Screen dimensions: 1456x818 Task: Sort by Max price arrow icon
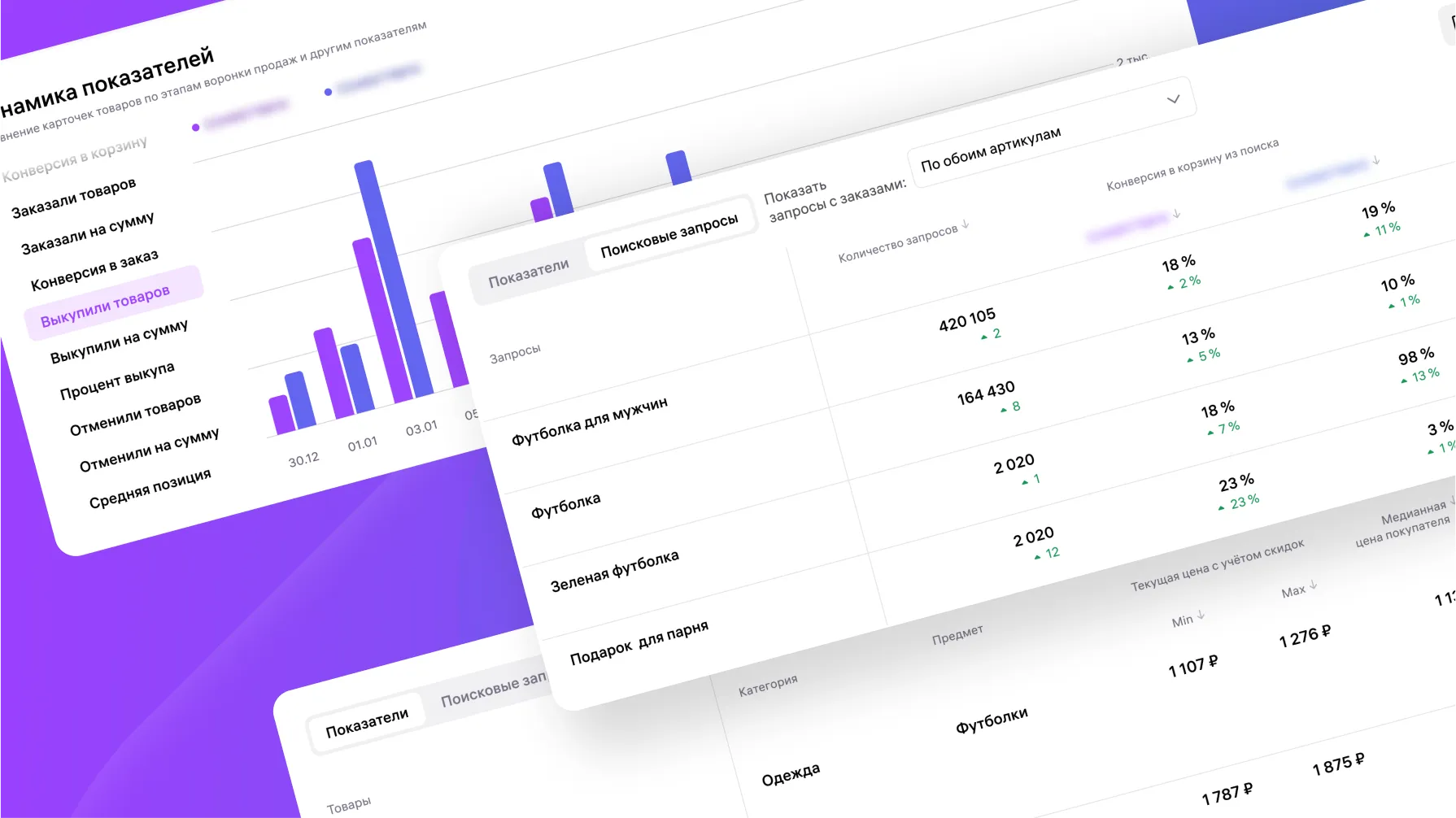click(x=1313, y=585)
